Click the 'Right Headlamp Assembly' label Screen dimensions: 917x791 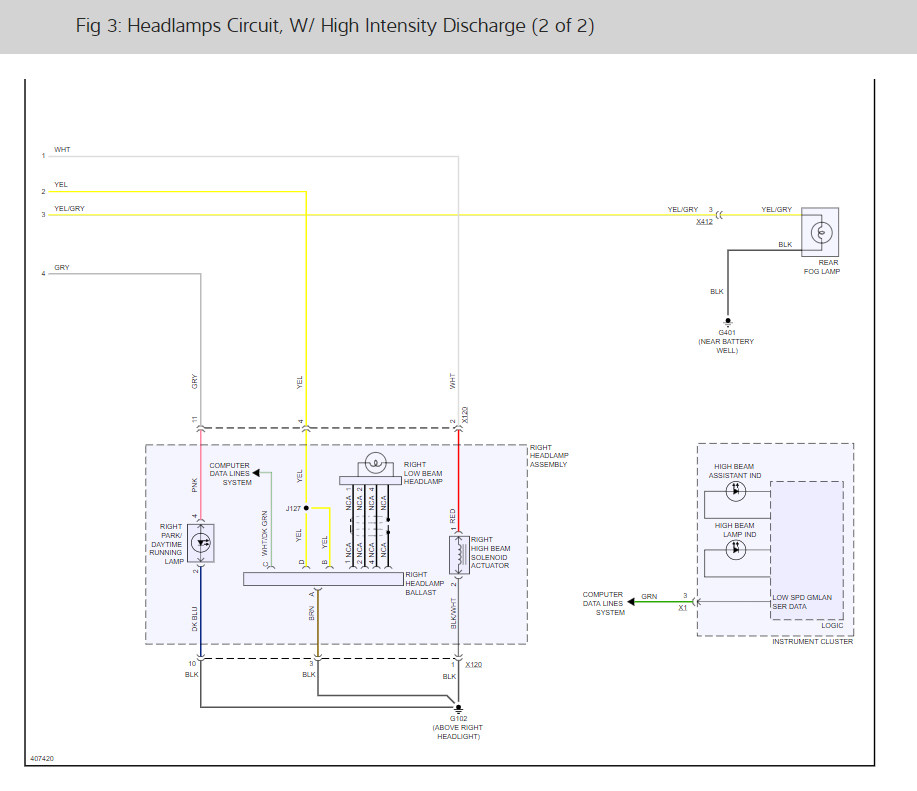[x=550, y=456]
